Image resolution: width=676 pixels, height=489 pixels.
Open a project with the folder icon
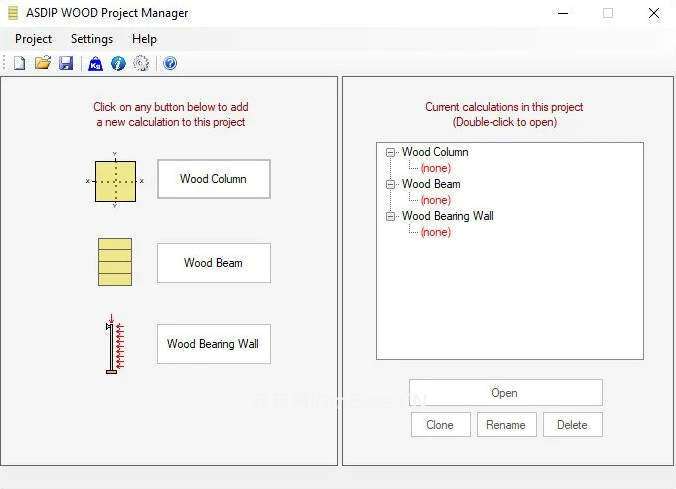click(43, 63)
